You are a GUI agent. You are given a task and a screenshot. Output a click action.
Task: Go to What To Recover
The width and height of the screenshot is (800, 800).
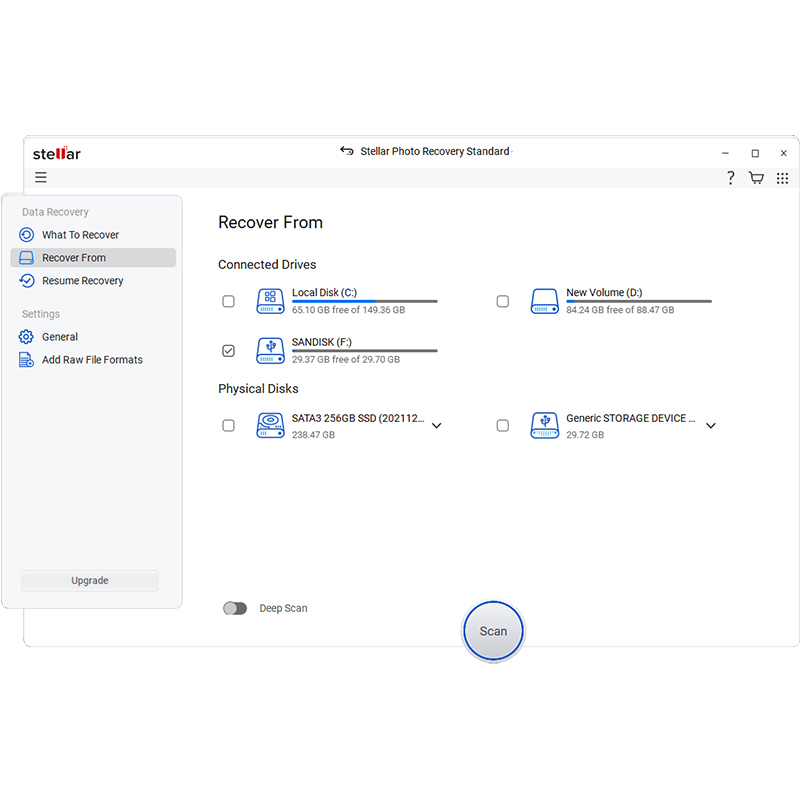[x=80, y=235]
